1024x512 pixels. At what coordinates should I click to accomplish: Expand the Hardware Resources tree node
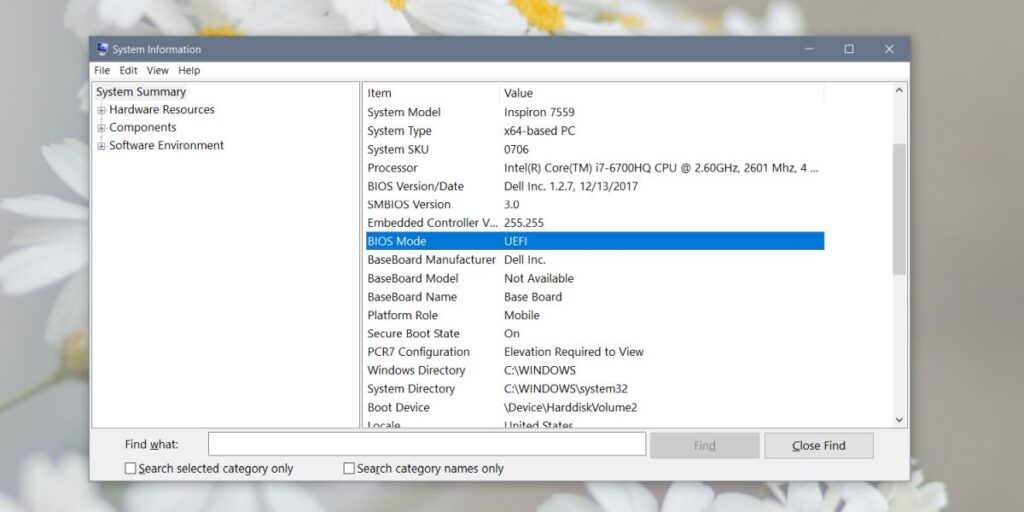click(101, 110)
